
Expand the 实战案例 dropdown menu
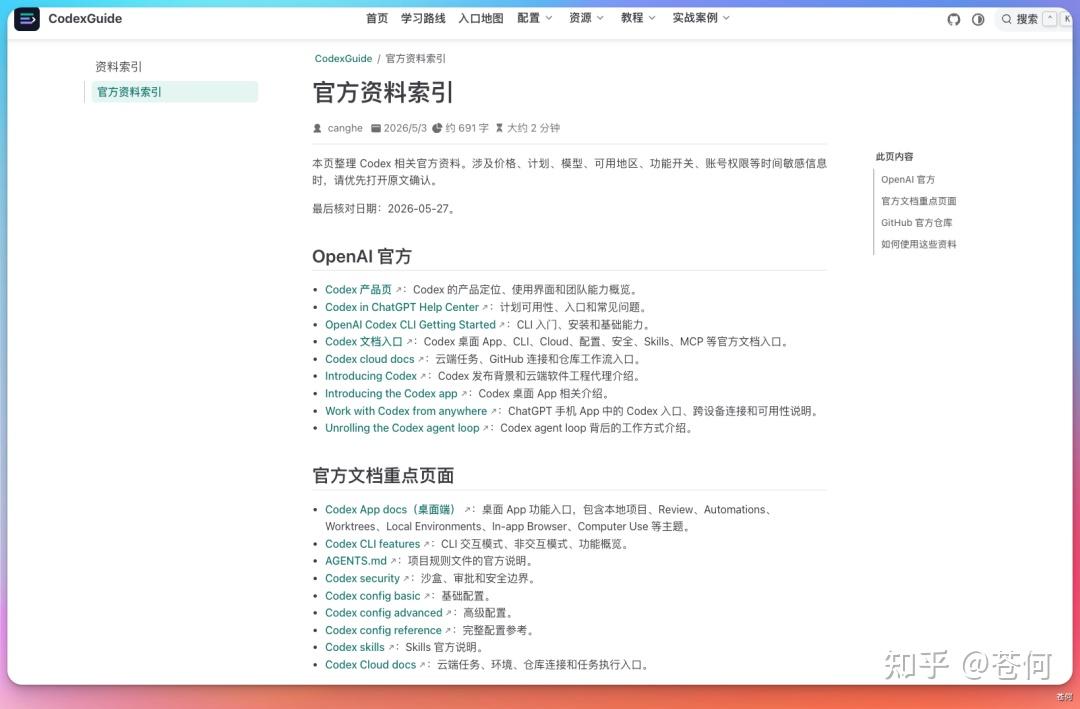pos(701,18)
